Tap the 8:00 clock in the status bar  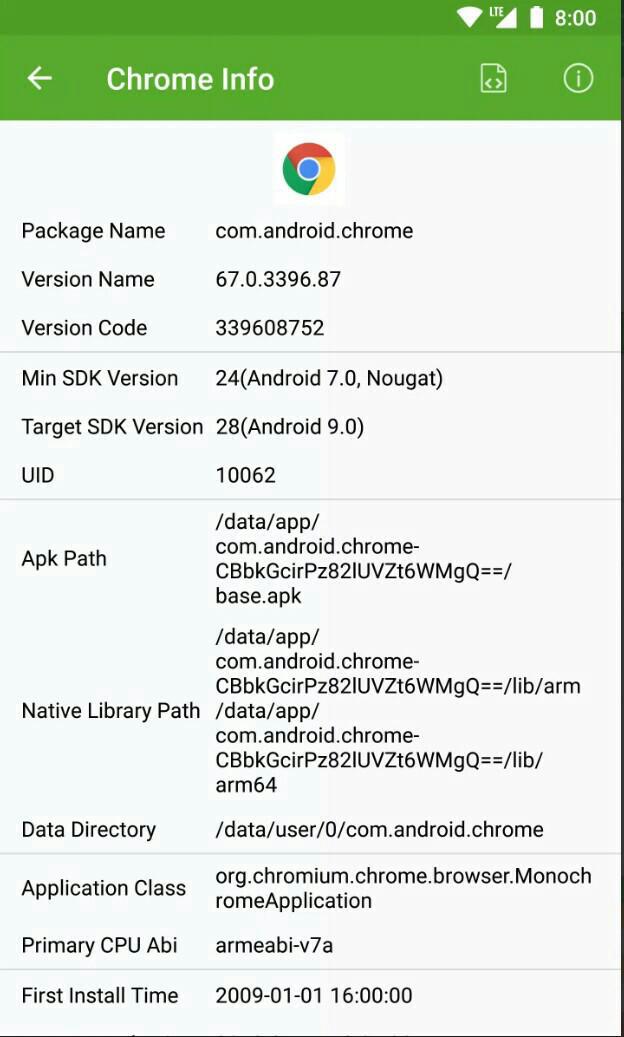[x=577, y=17]
